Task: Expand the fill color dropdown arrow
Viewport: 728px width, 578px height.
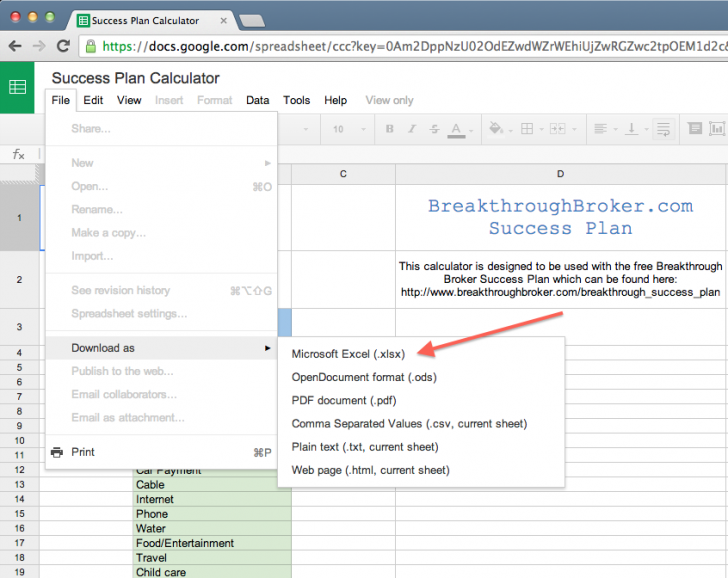Action: coord(511,130)
